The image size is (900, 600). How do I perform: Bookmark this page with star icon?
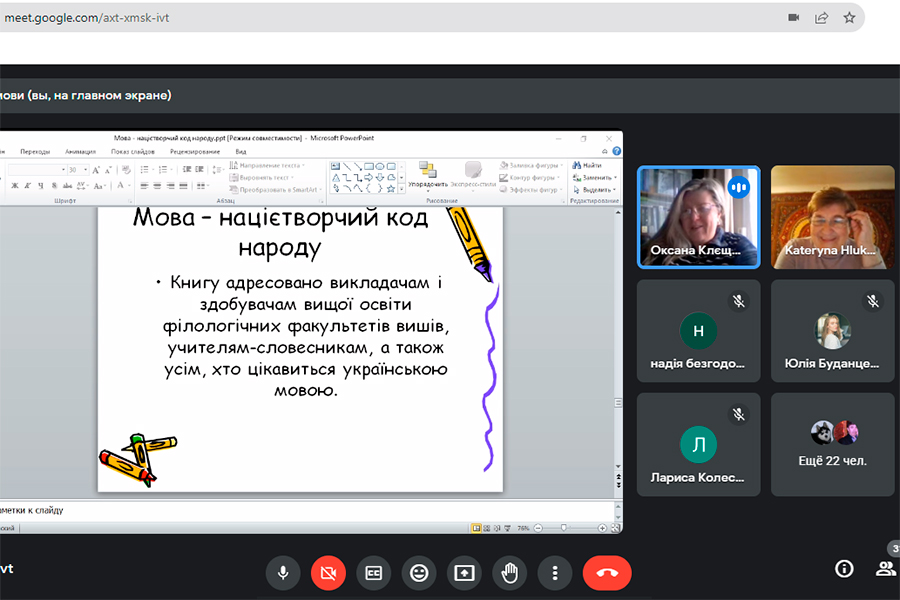click(x=849, y=17)
